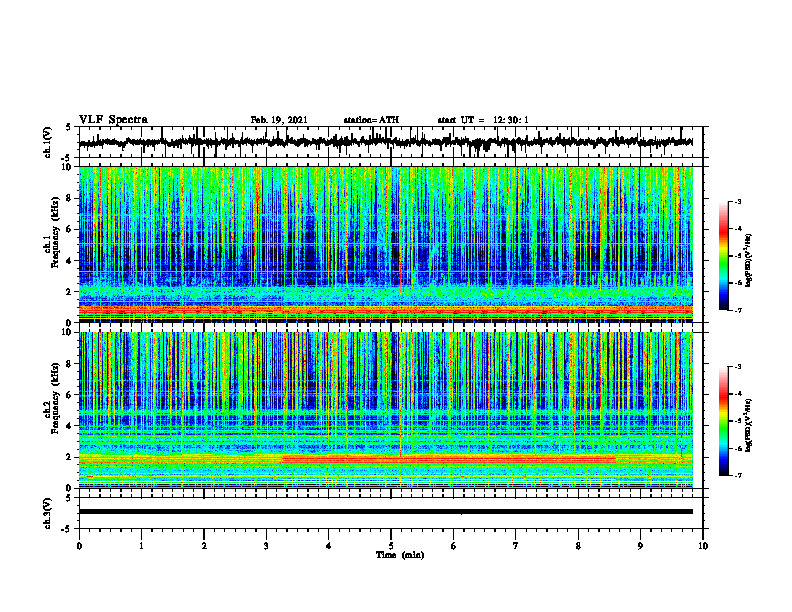Click the ch.1 spectrogram color scale bar
792x612 pixels.
[723, 256]
